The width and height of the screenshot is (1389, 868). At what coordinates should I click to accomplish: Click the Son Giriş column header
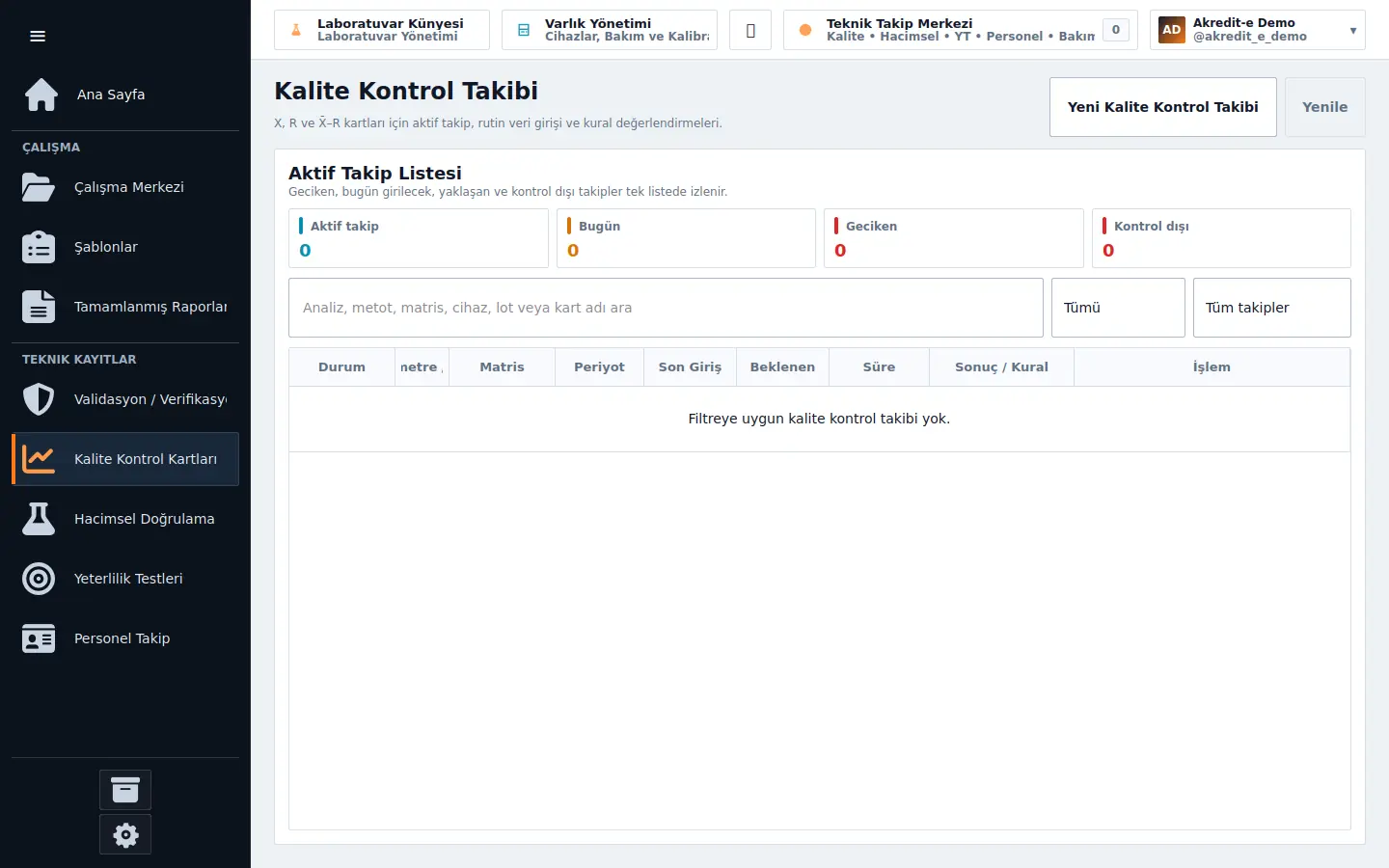click(690, 367)
